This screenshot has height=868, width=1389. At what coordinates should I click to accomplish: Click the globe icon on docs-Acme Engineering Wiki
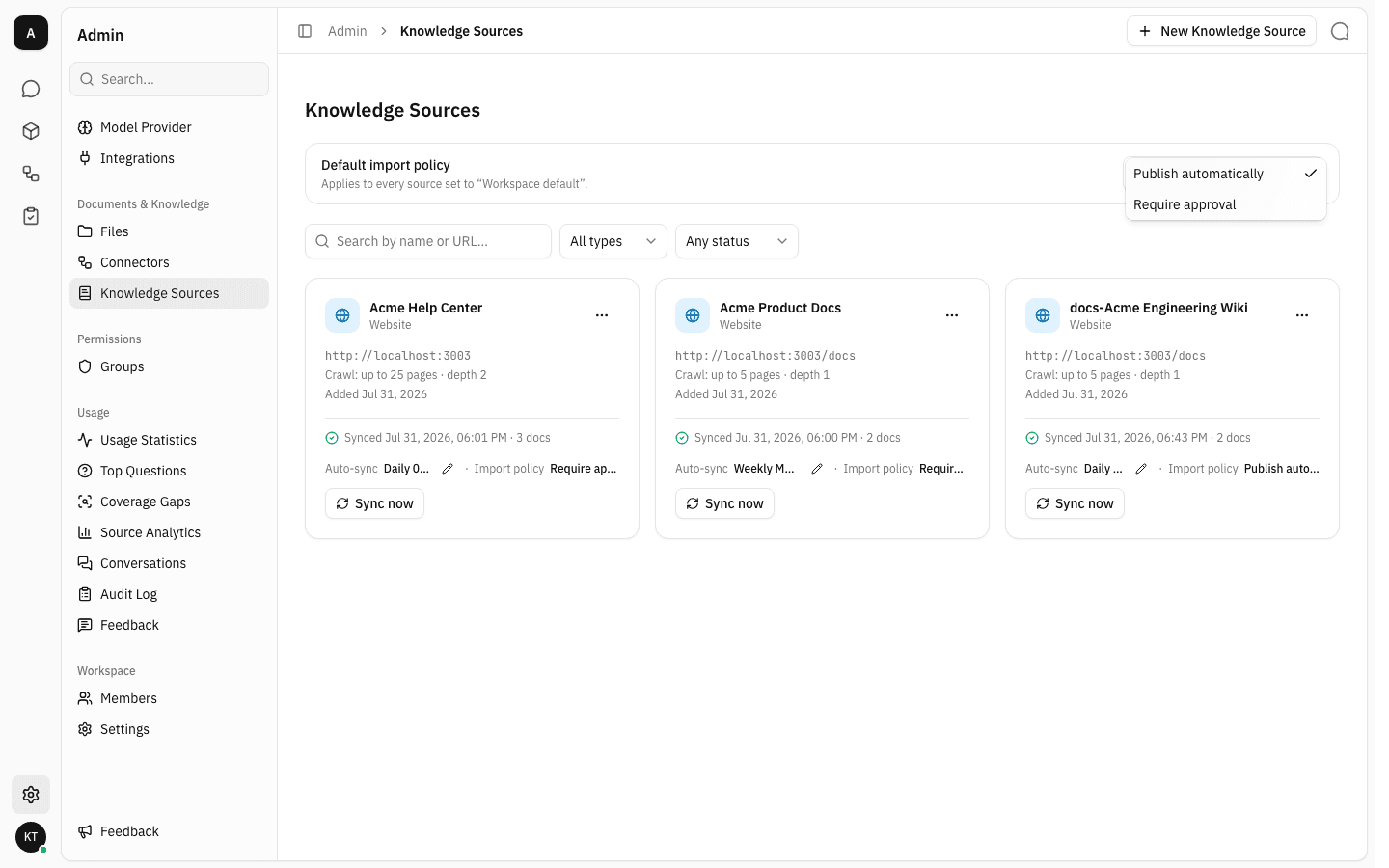[x=1043, y=315]
